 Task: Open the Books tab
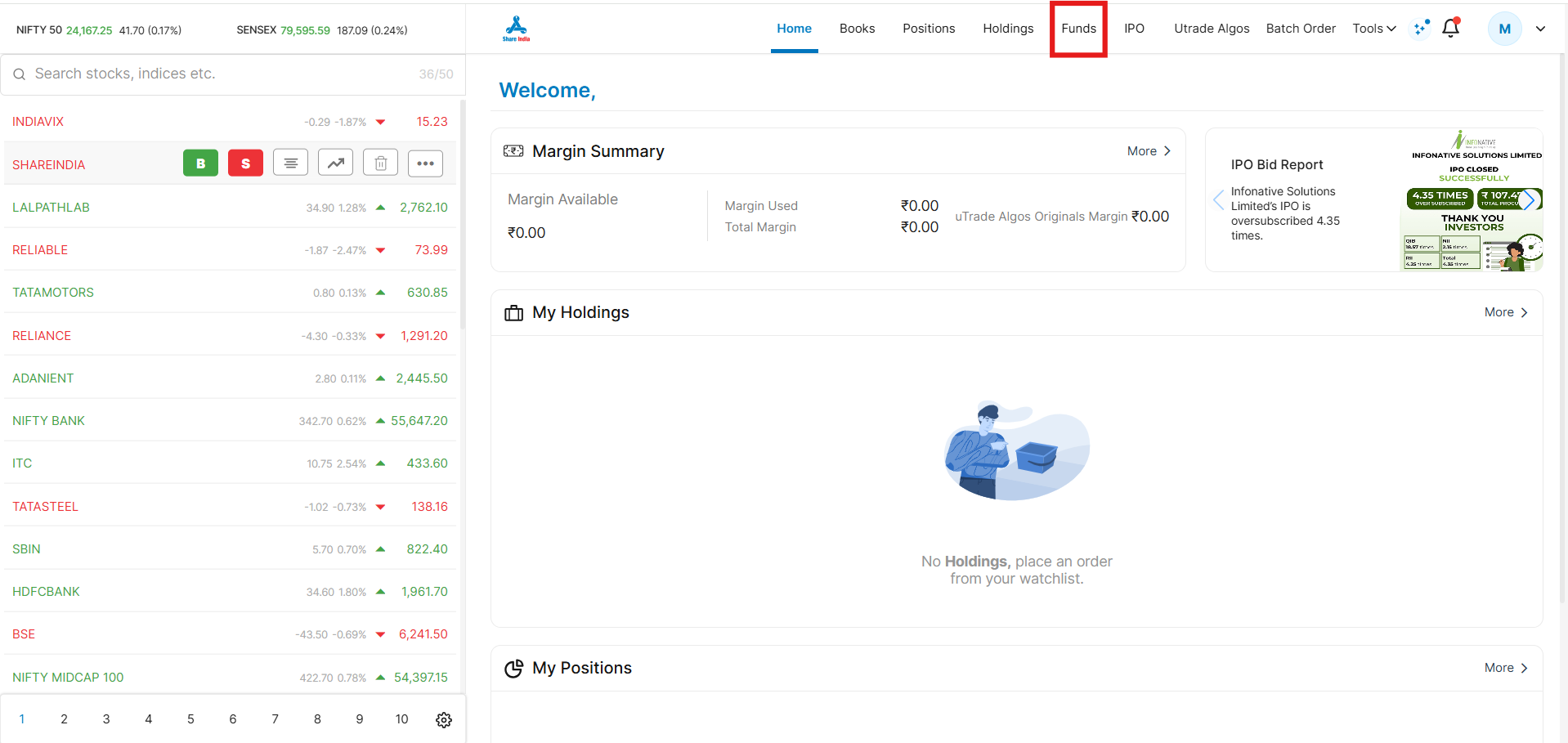click(x=857, y=29)
